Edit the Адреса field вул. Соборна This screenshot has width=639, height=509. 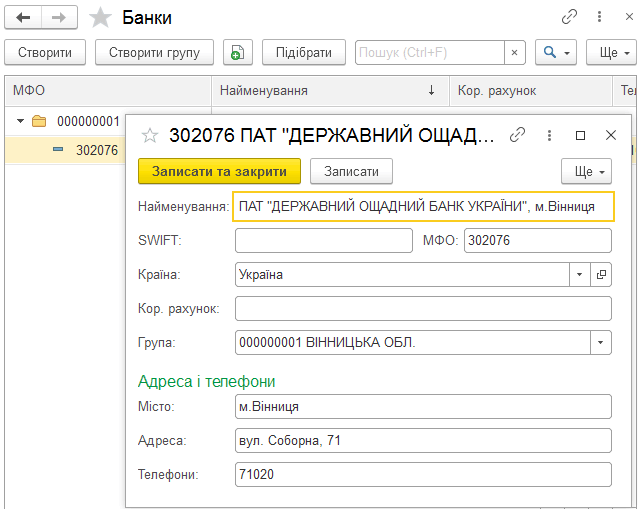[423, 441]
